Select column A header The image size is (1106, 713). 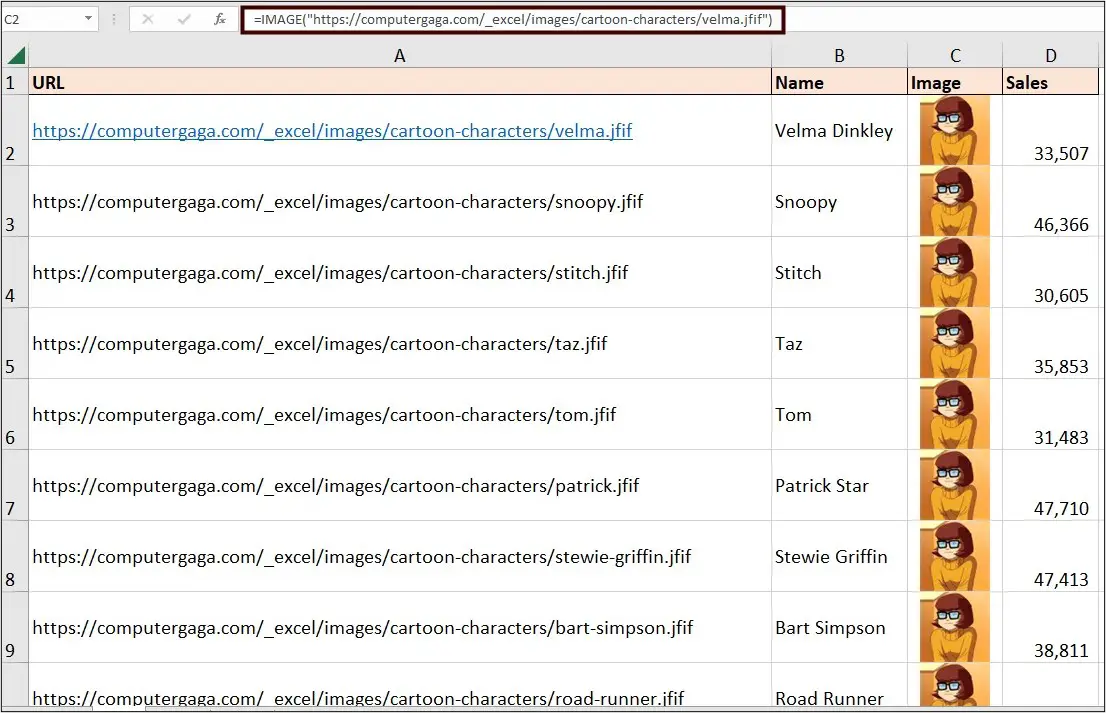coord(399,55)
